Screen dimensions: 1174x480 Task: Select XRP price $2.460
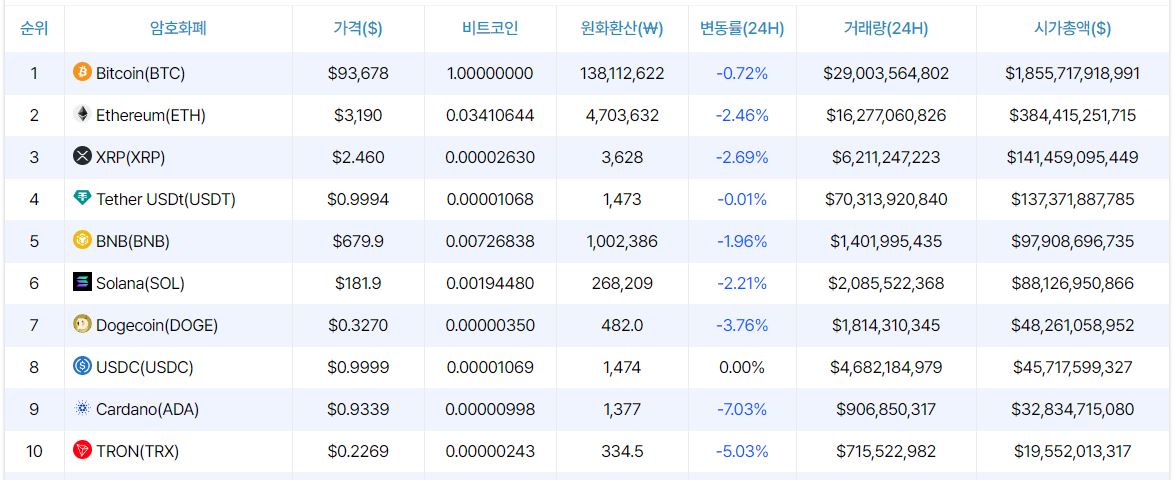point(358,157)
